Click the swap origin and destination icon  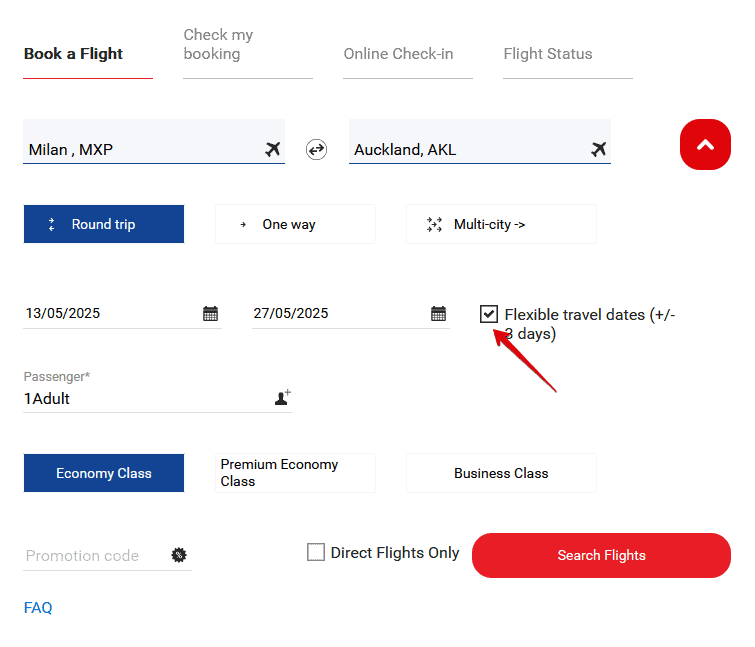pos(316,150)
